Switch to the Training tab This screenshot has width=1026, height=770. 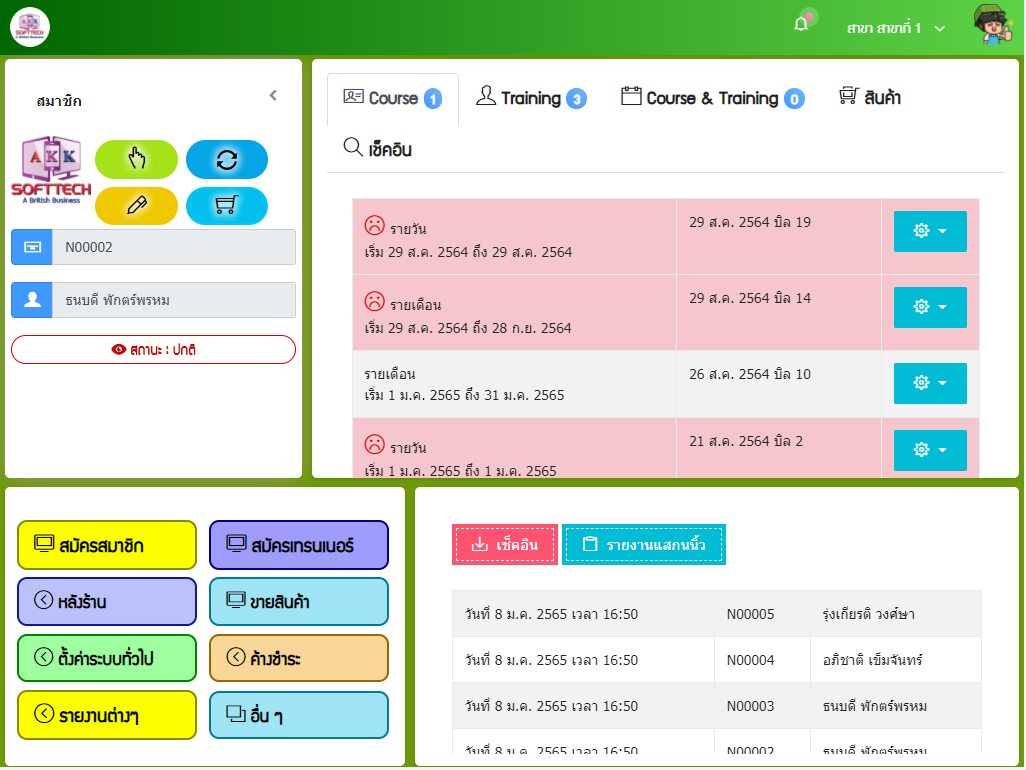click(530, 98)
